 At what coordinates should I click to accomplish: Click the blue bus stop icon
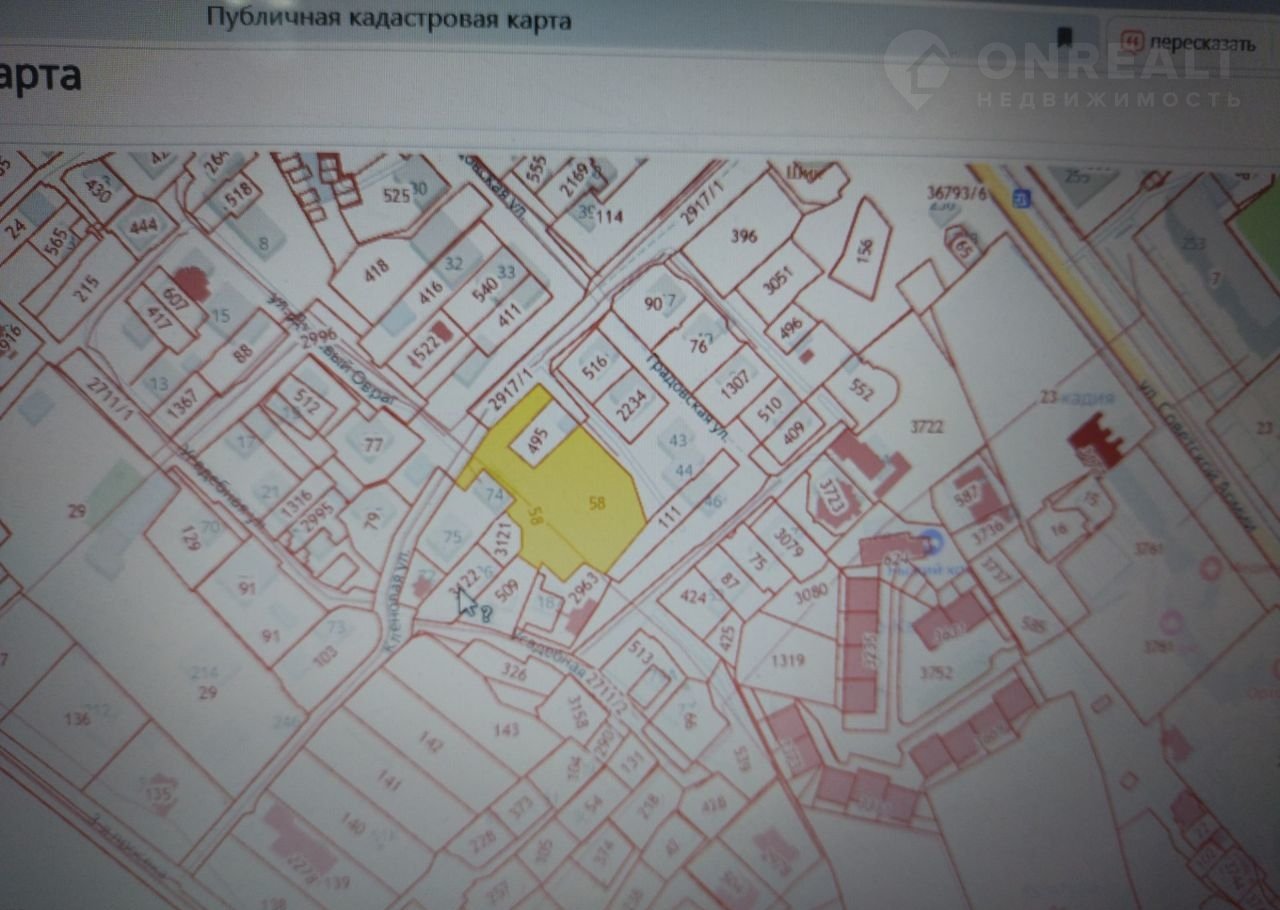pos(1019,196)
